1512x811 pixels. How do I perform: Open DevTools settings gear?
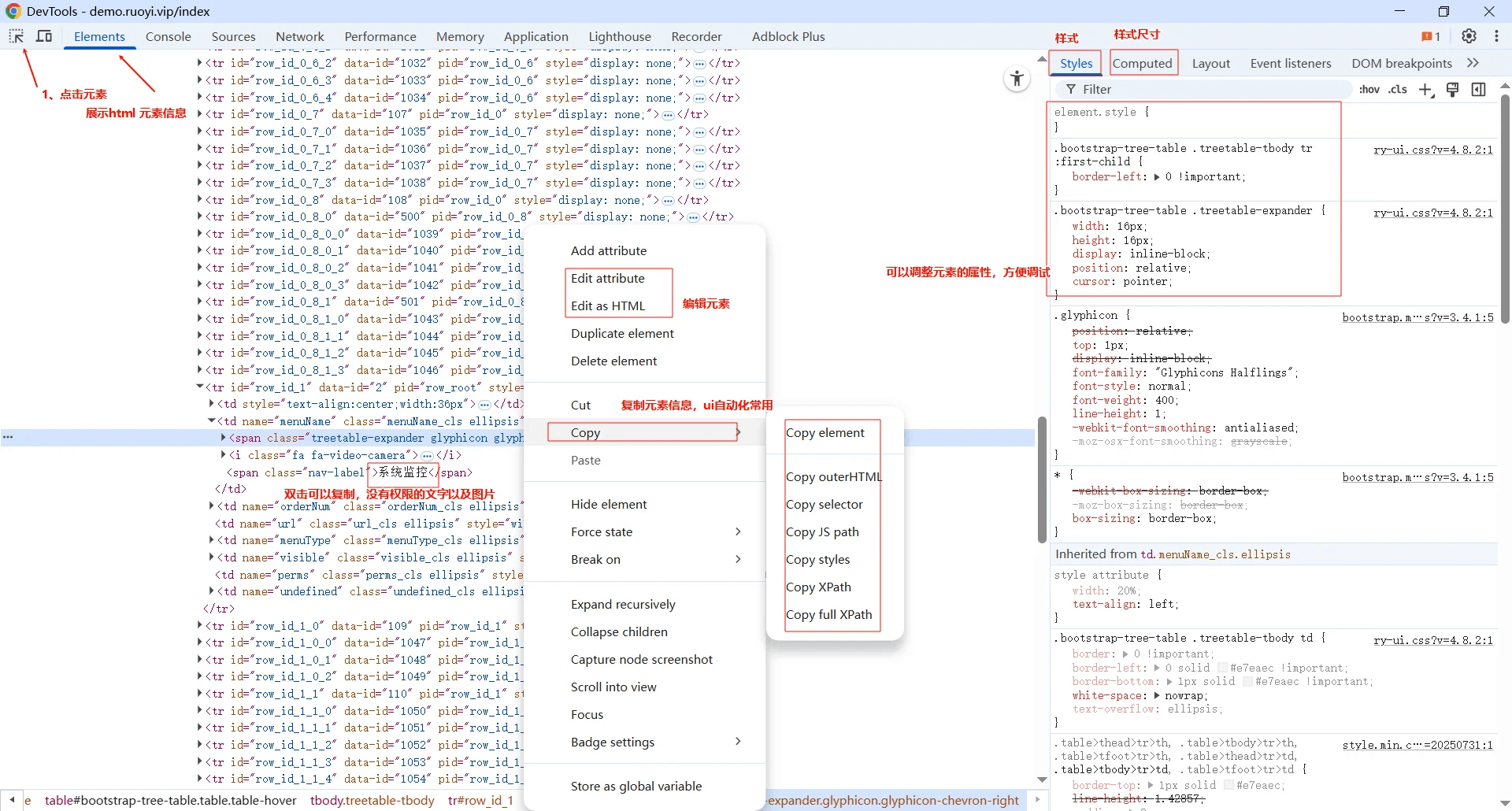point(1469,36)
